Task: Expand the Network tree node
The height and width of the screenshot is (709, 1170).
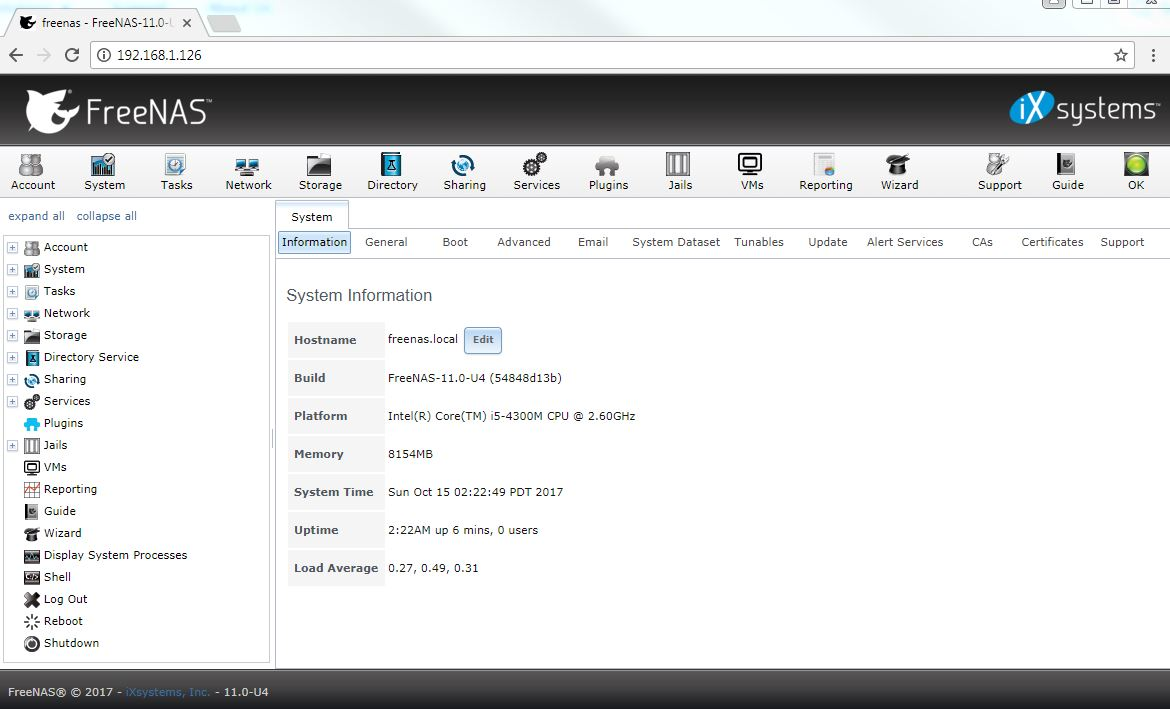Action: 13,313
